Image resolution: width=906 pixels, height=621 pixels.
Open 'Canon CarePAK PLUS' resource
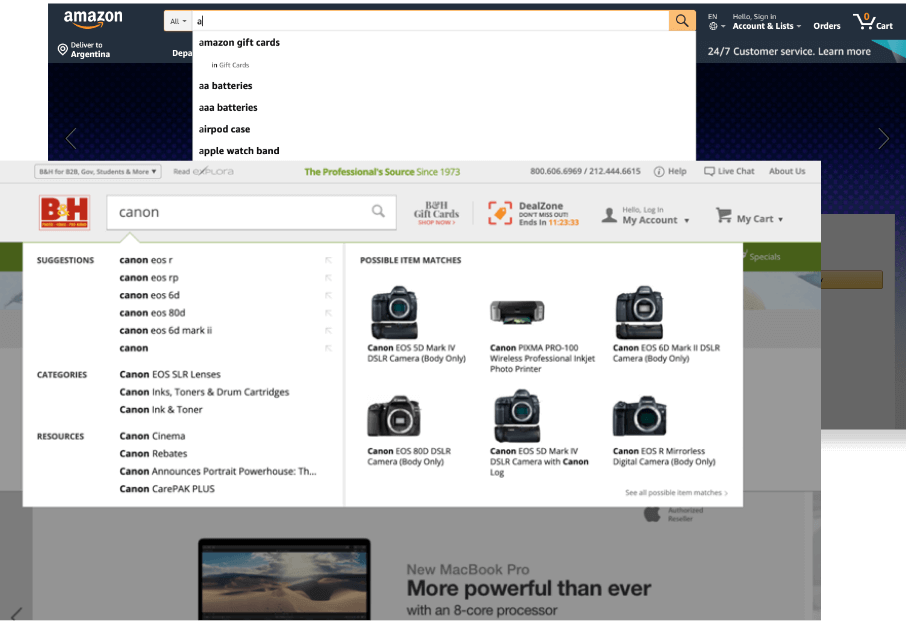click(167, 489)
